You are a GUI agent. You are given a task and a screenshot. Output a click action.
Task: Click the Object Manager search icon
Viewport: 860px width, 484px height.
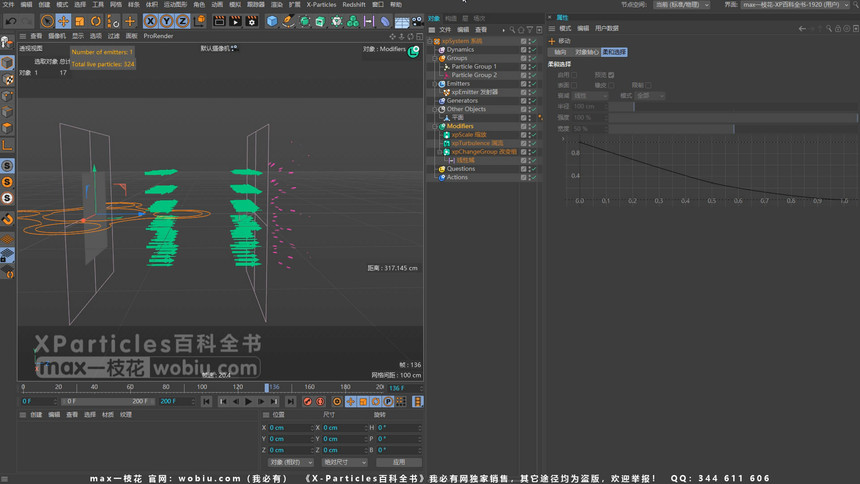tap(512, 30)
